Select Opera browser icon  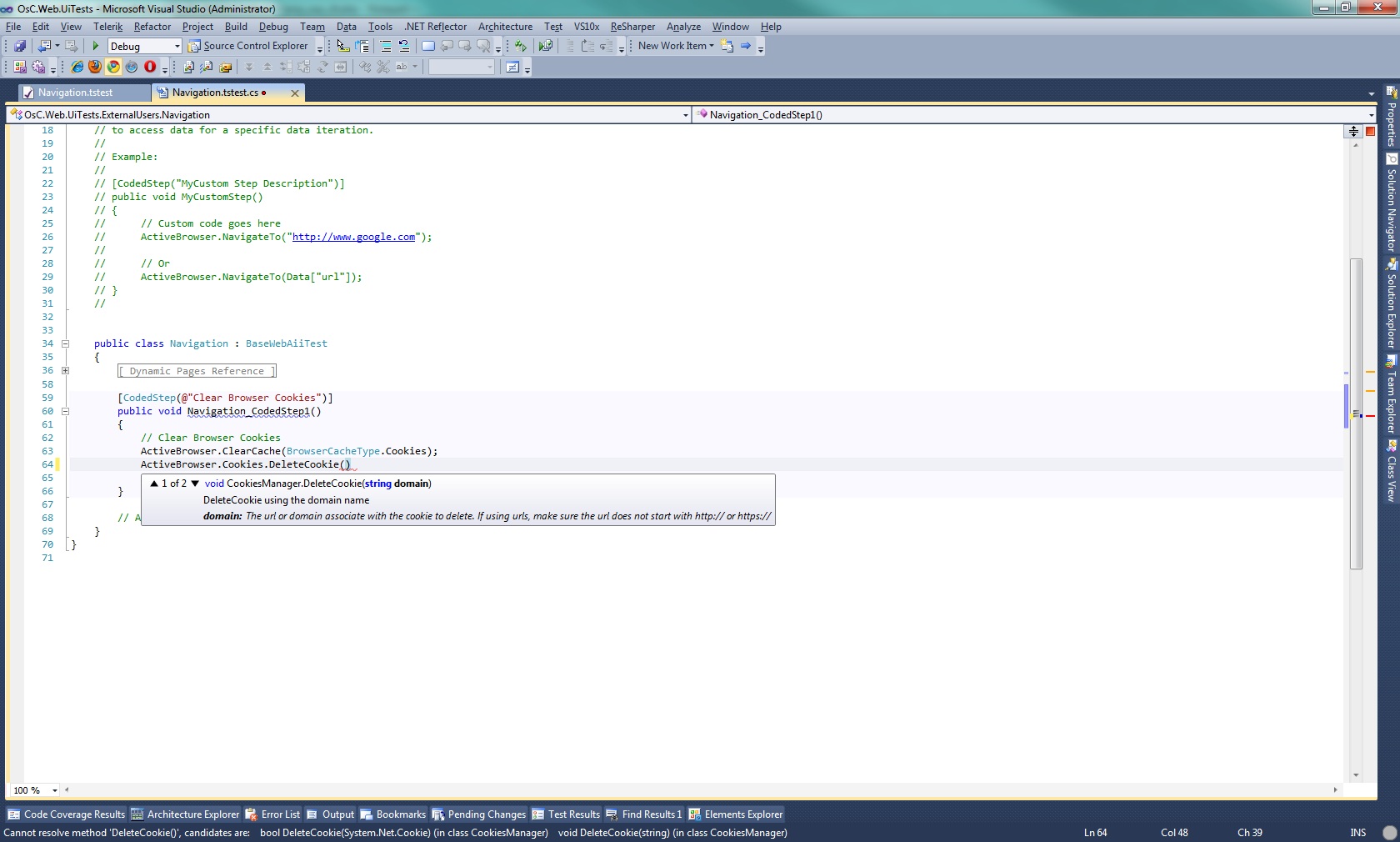coord(150,67)
